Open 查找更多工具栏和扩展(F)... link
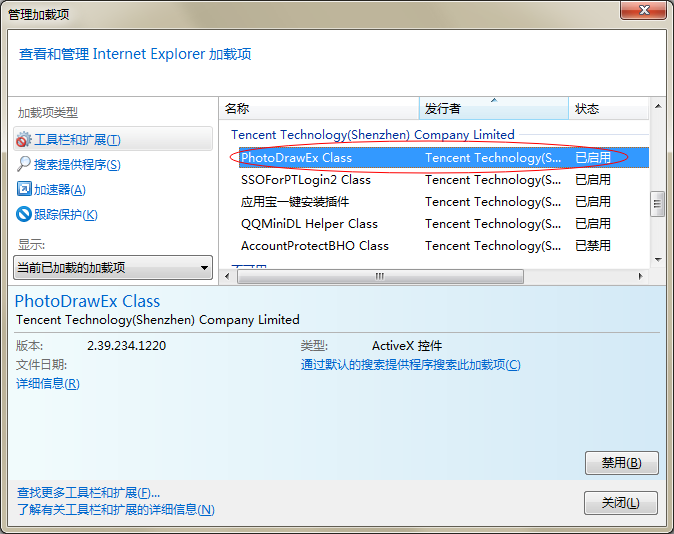Screen dimensions: 674x534 pyautogui.click(x=89, y=493)
